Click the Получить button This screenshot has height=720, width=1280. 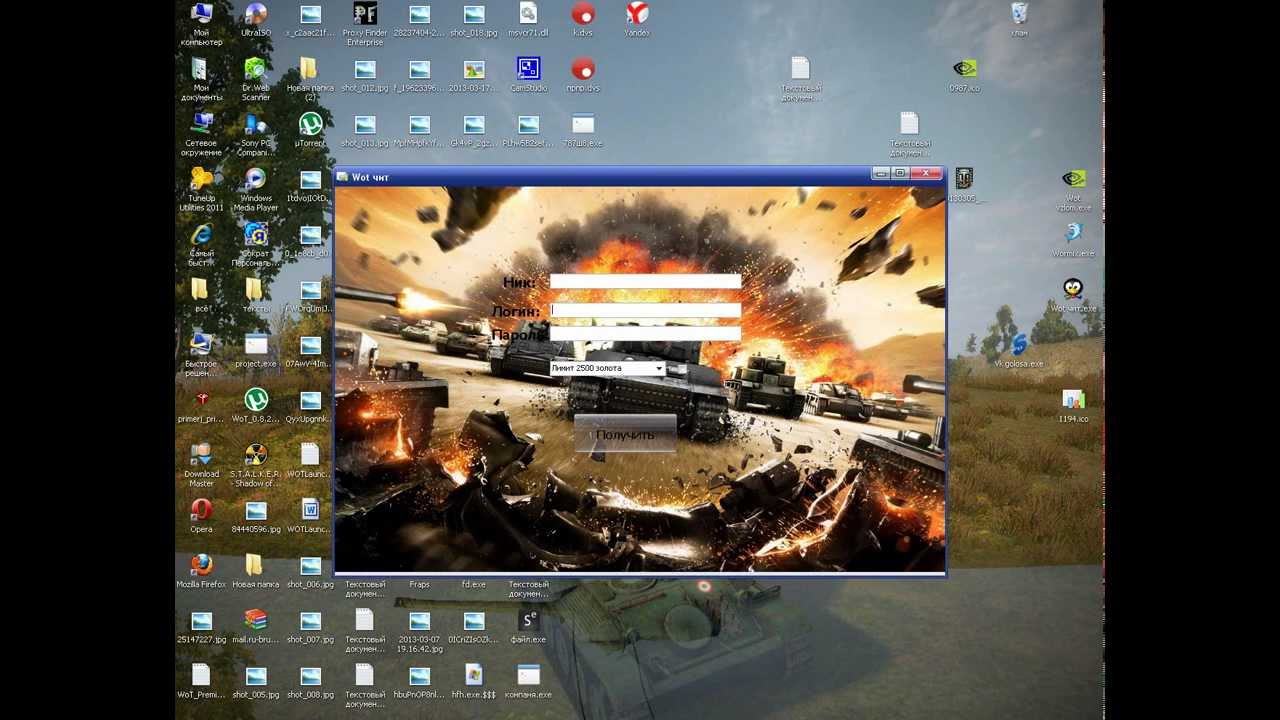coord(625,435)
